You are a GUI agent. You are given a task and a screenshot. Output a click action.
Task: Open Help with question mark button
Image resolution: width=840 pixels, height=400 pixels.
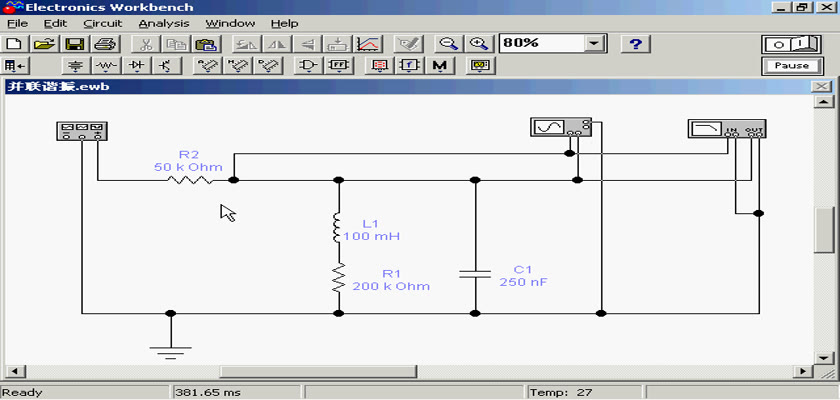pos(635,44)
